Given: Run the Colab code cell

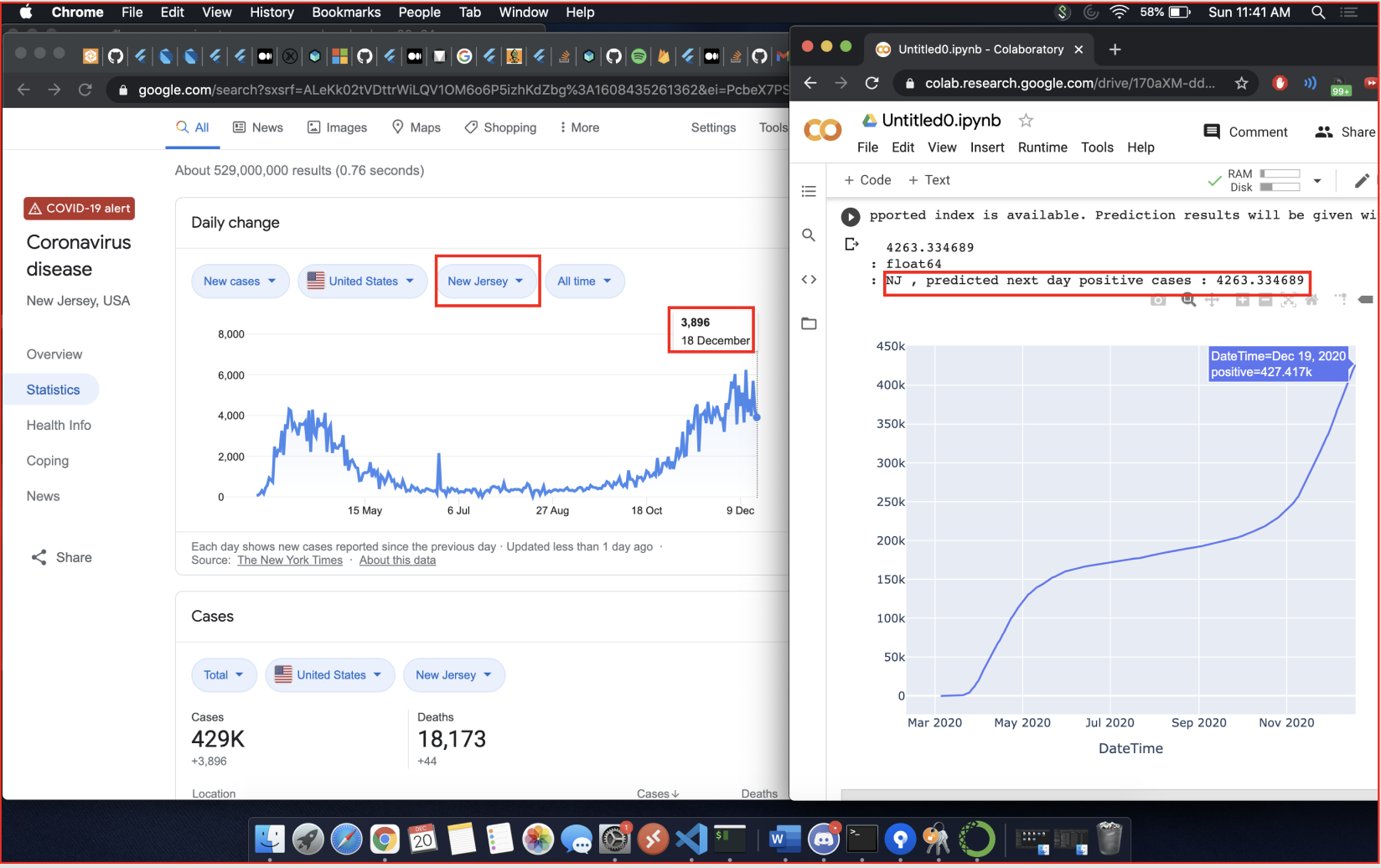Looking at the screenshot, I should [x=851, y=217].
